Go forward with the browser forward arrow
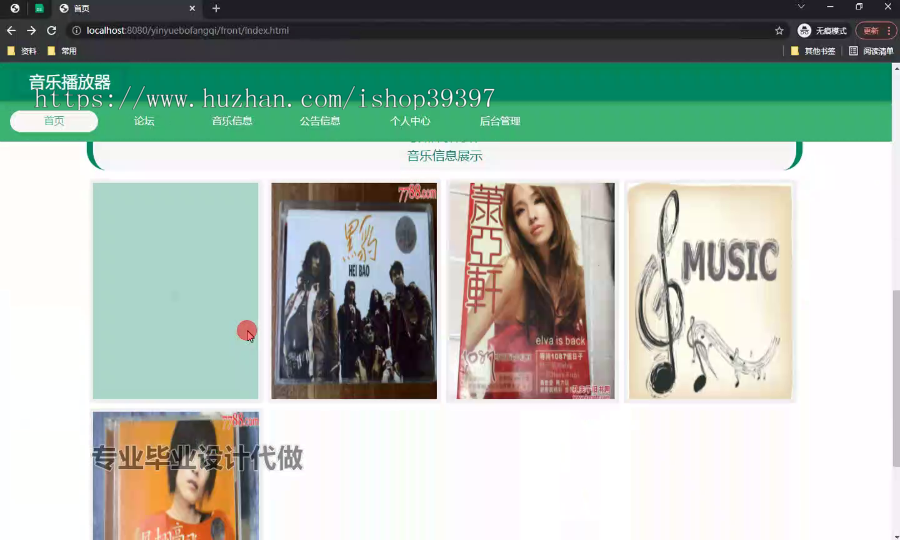 pyautogui.click(x=32, y=30)
